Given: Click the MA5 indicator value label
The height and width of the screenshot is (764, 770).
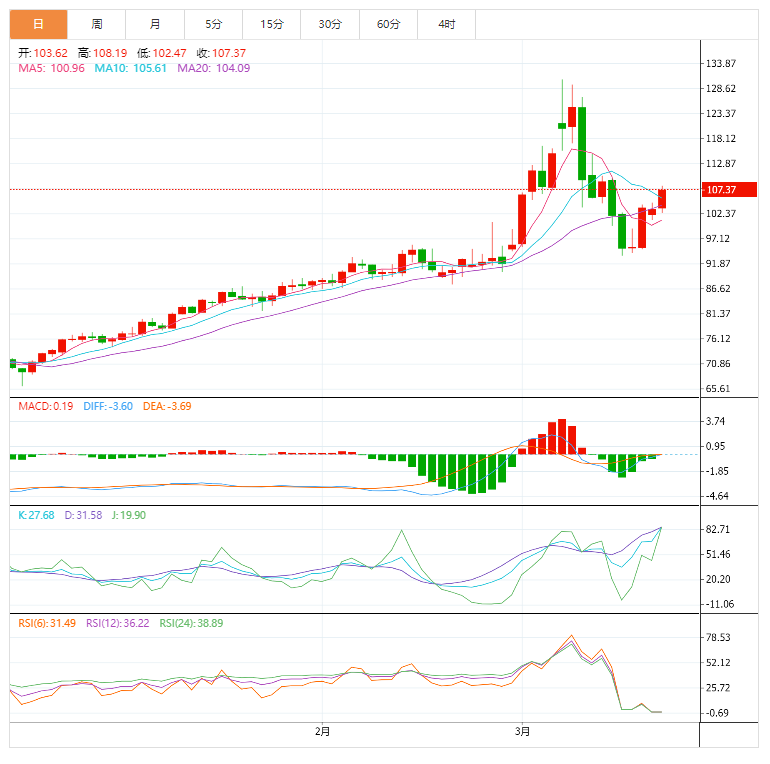Looking at the screenshot, I should coord(50,68).
